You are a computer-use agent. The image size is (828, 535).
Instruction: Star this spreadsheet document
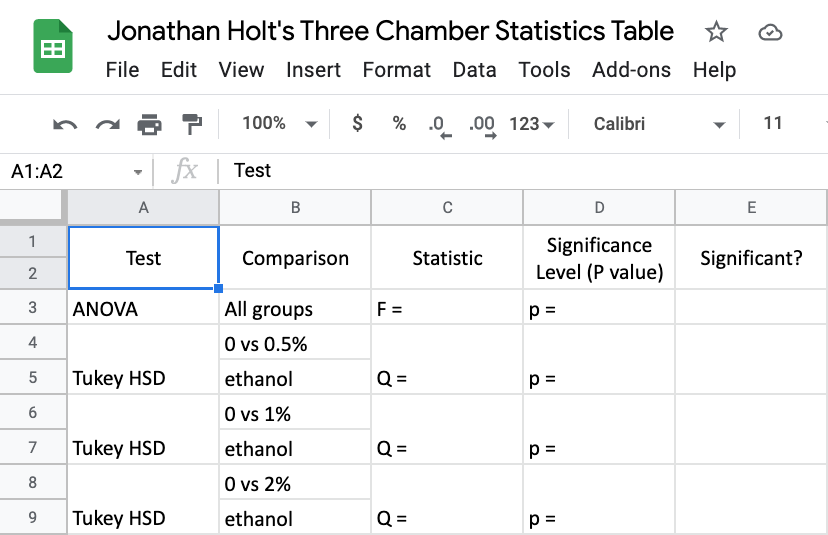(x=716, y=32)
